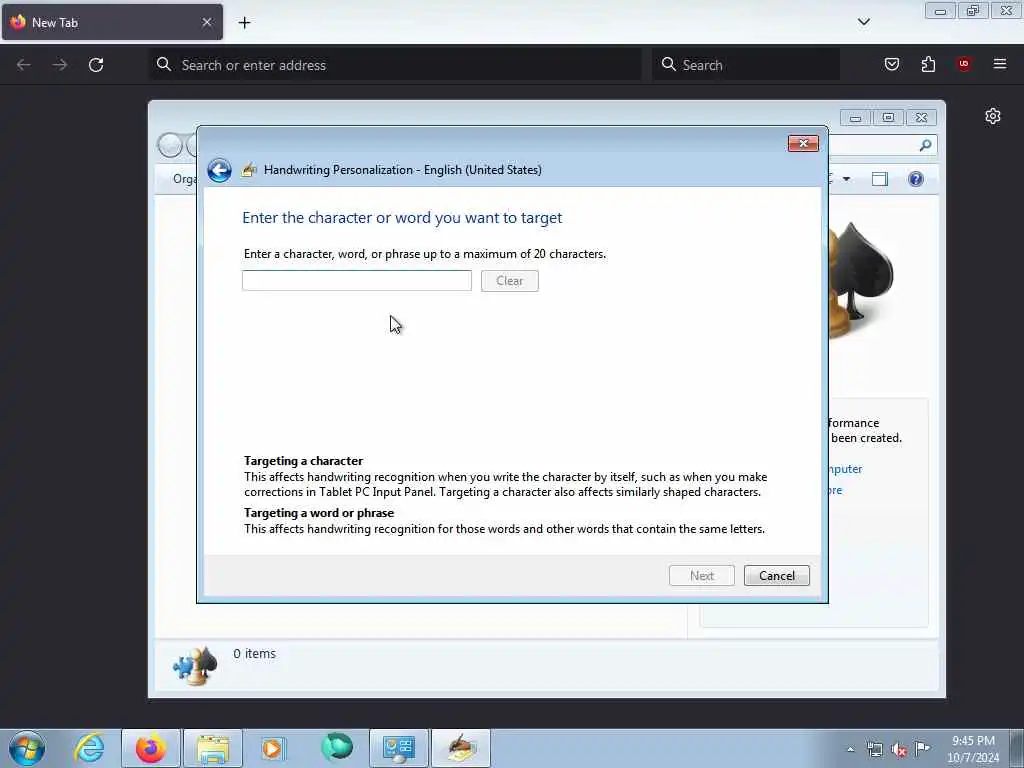Click the Explorer window back button circle
1024x768 pixels.
[x=170, y=145]
